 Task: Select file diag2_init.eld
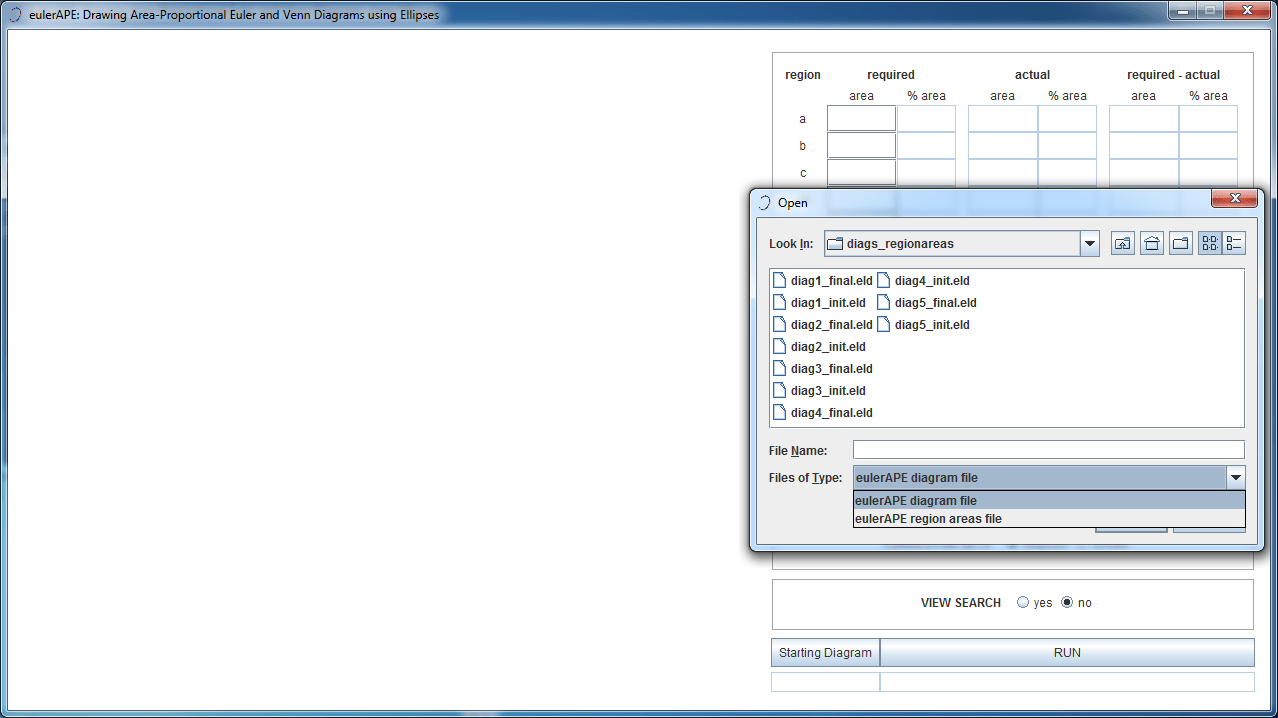[820, 347]
